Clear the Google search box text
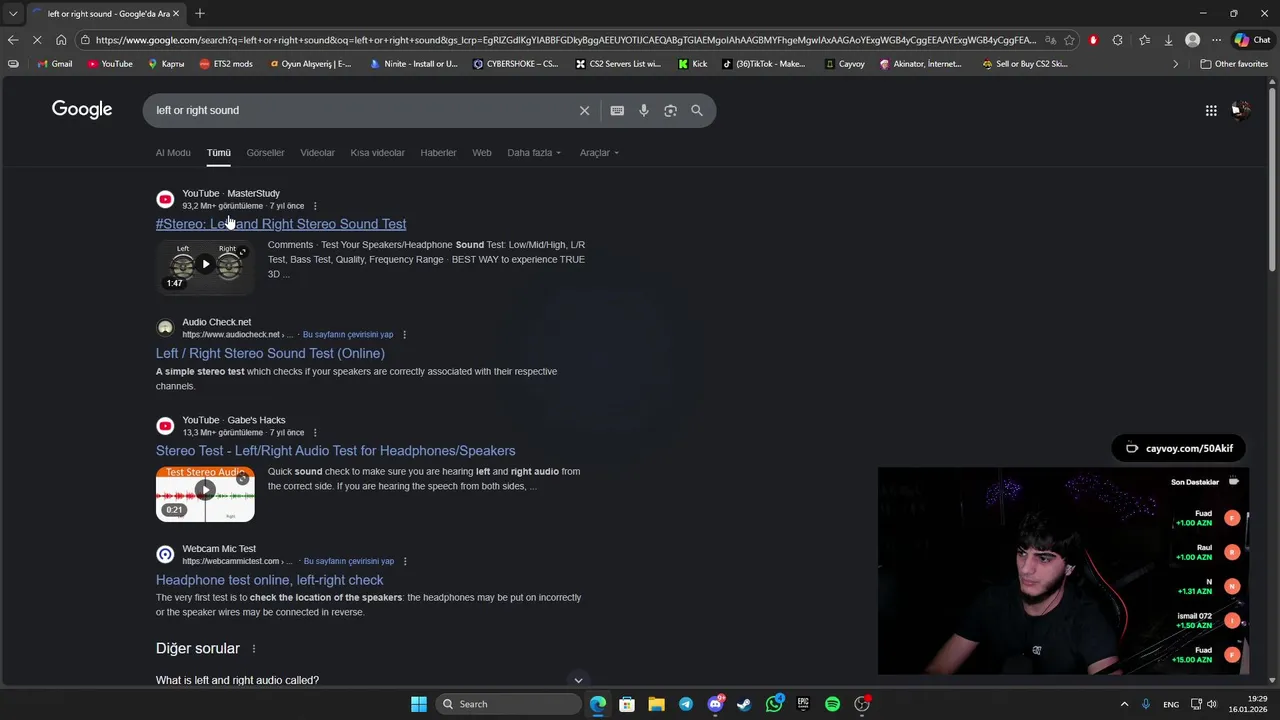Image resolution: width=1280 pixels, height=720 pixels. (x=584, y=110)
